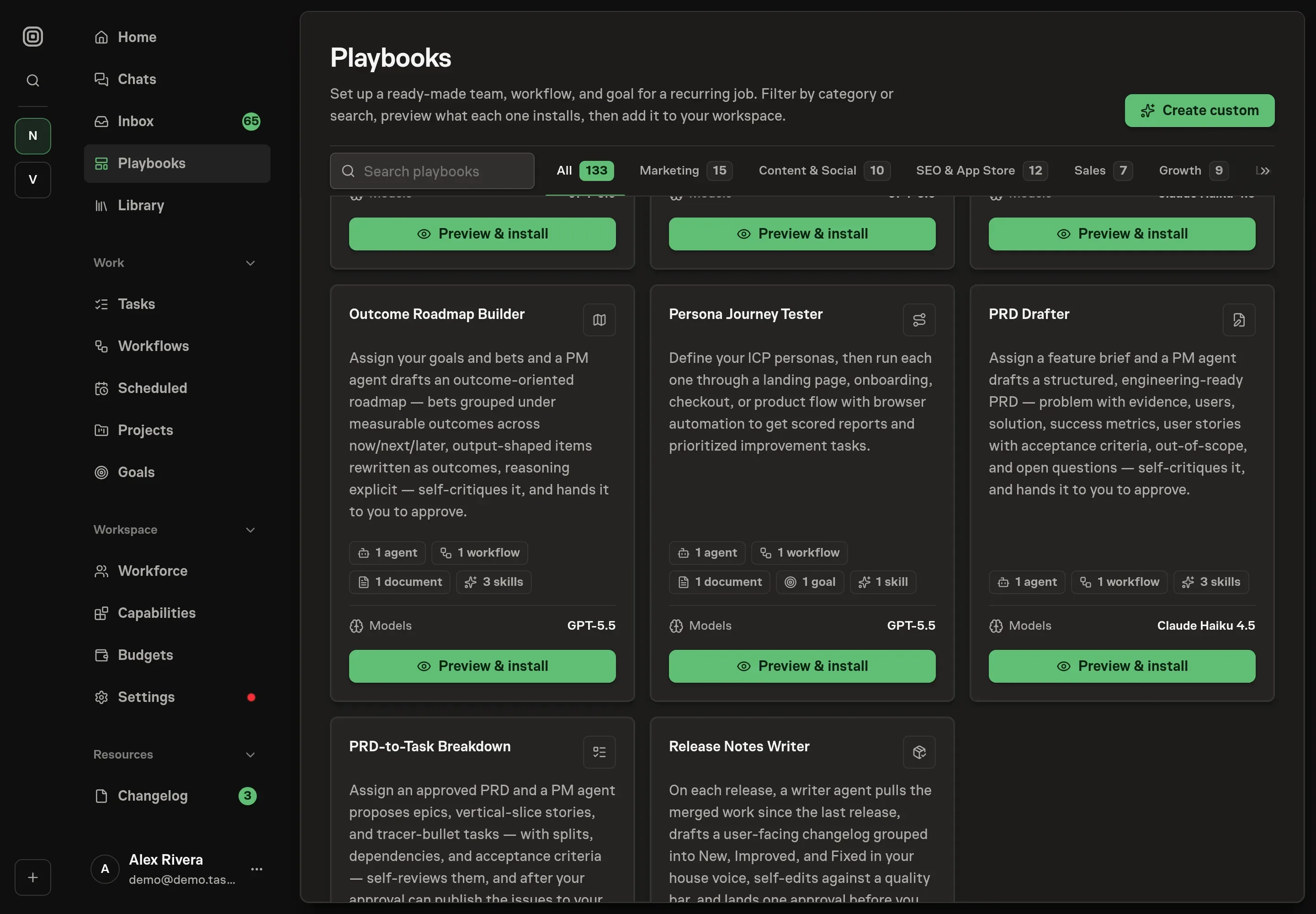Select the Growth 9 tab

point(1194,170)
